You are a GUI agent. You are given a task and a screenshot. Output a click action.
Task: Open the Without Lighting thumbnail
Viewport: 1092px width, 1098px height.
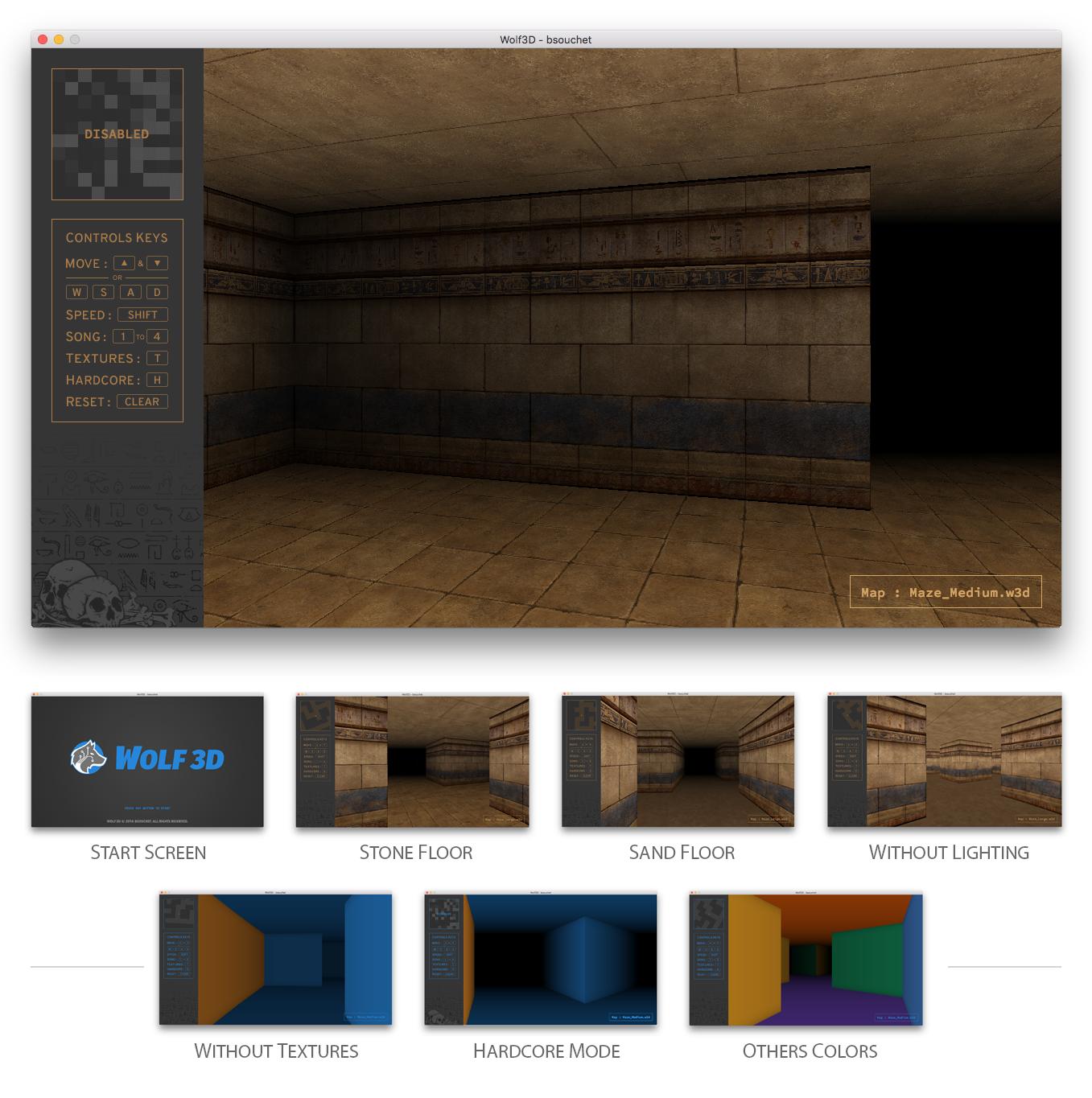(x=945, y=759)
